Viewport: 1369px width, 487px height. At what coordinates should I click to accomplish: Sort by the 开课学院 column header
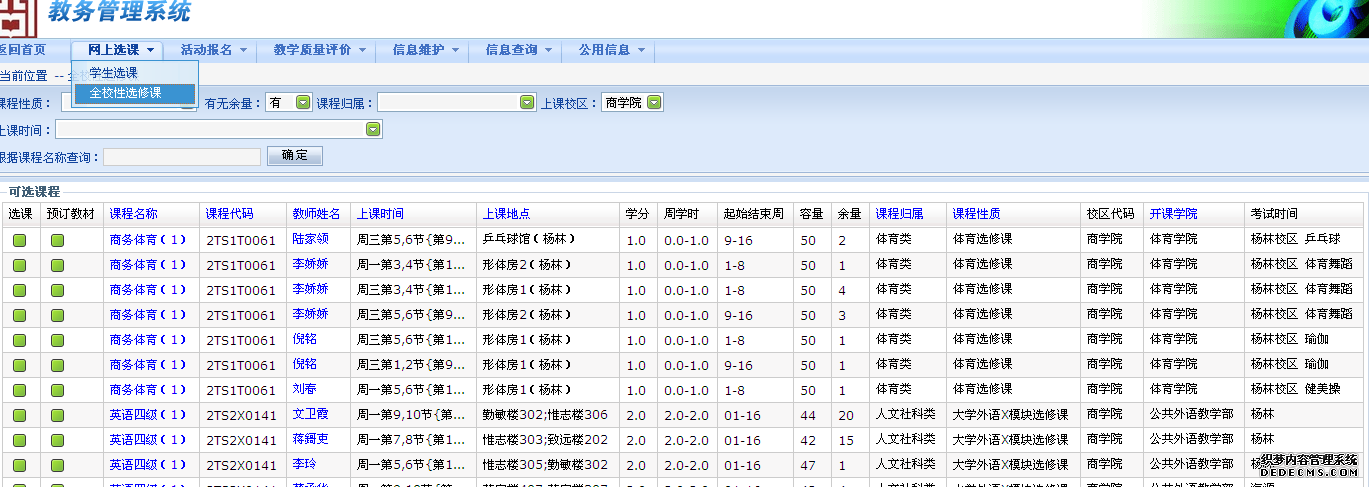point(1173,214)
